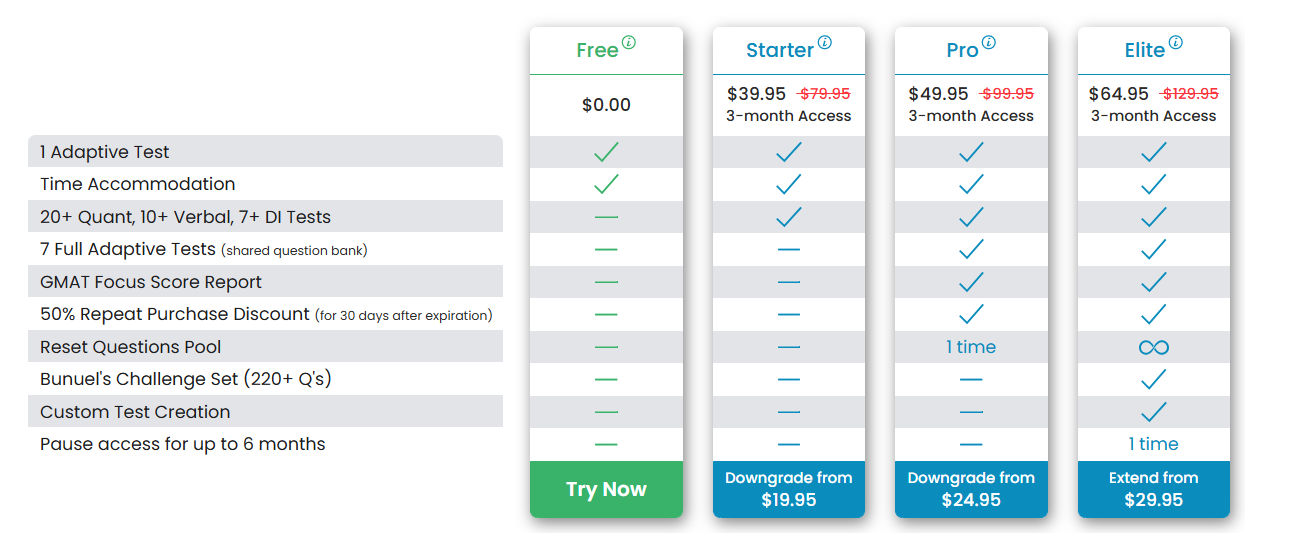This screenshot has width=1313, height=543.
Task: Click the info icon beside Elite
Action: [x=1175, y=42]
